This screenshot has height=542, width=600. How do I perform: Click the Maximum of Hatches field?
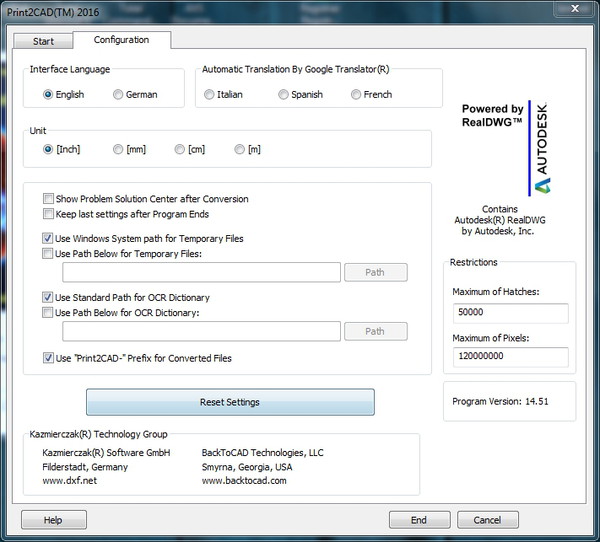coord(510,313)
